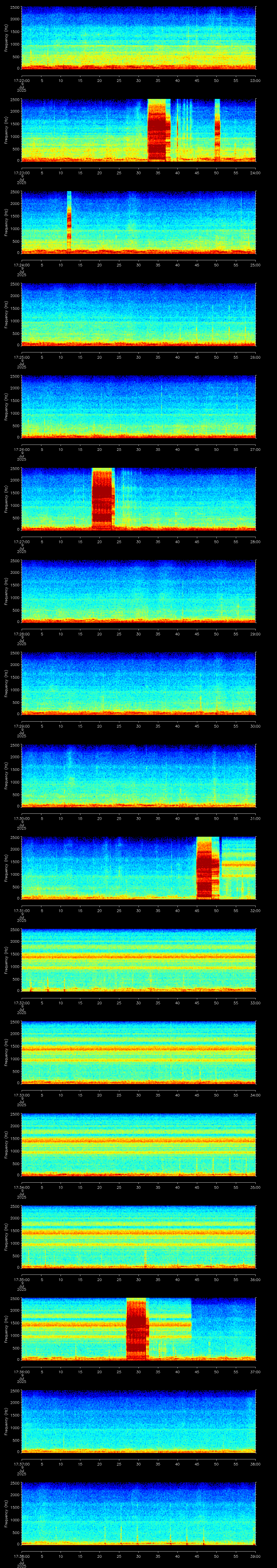Viewport: 277px width, 1568px height.
Task: Click the 17:28:00 start time label
Action: pos(21,634)
